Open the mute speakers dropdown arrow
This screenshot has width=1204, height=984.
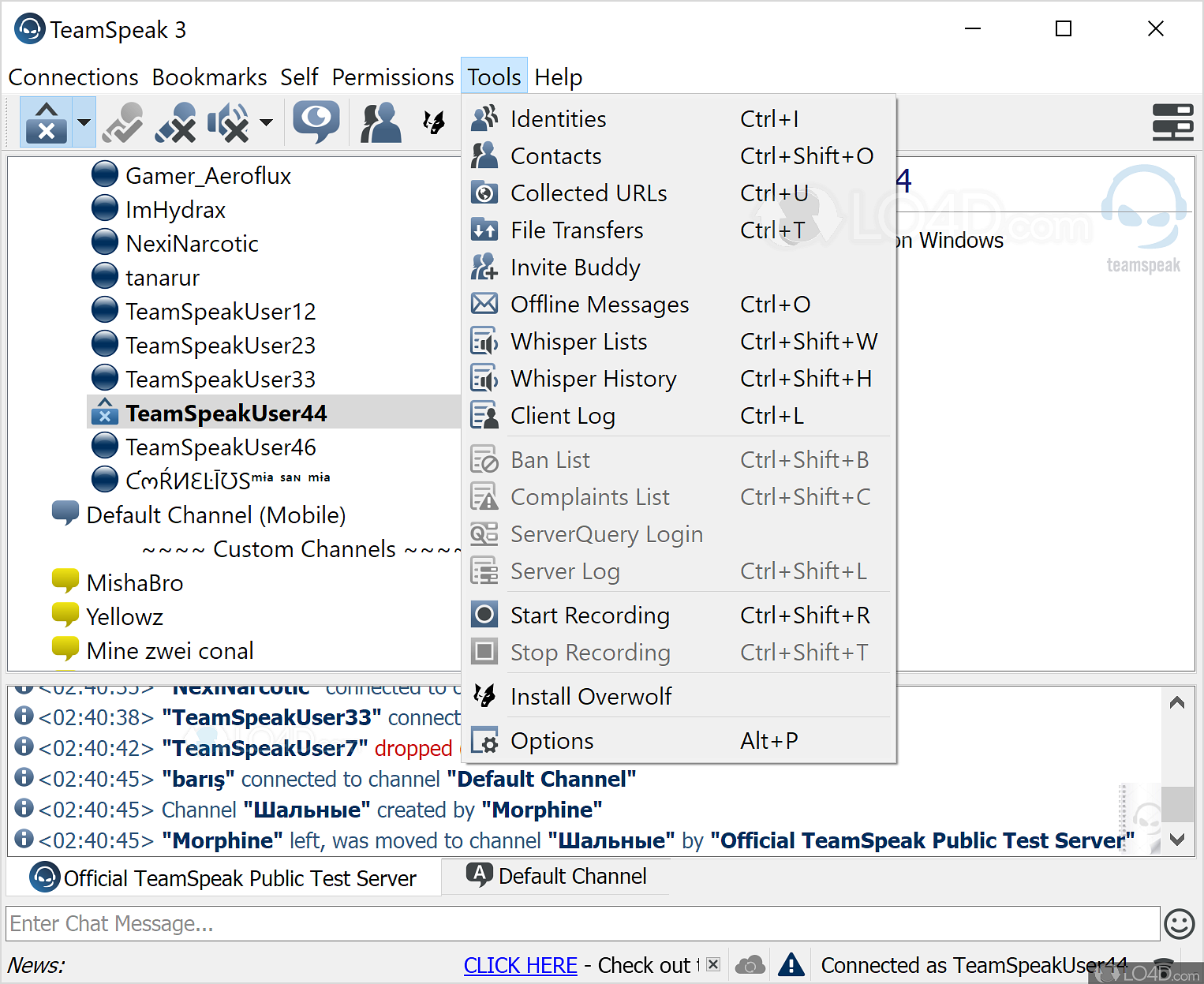coord(267,122)
